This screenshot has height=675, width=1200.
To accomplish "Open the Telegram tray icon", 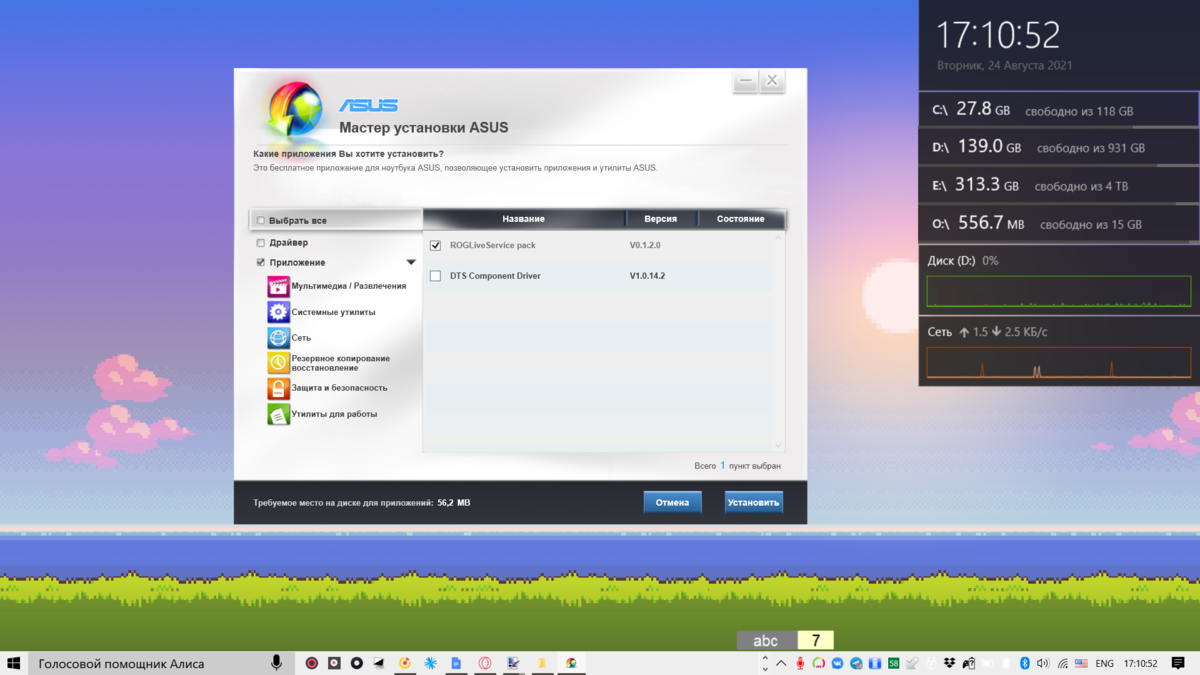I will click(857, 664).
